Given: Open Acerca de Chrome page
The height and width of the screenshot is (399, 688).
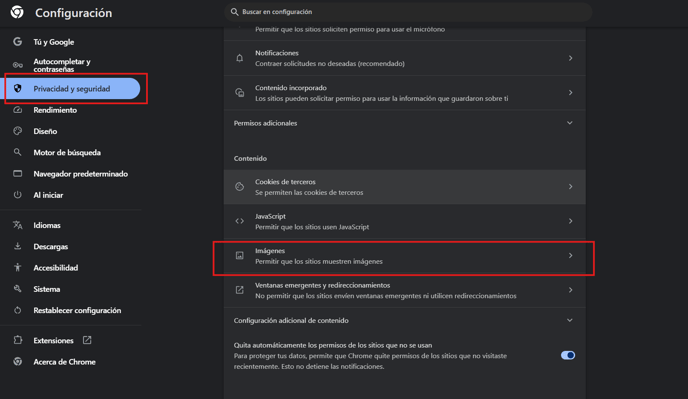Looking at the screenshot, I should [64, 362].
